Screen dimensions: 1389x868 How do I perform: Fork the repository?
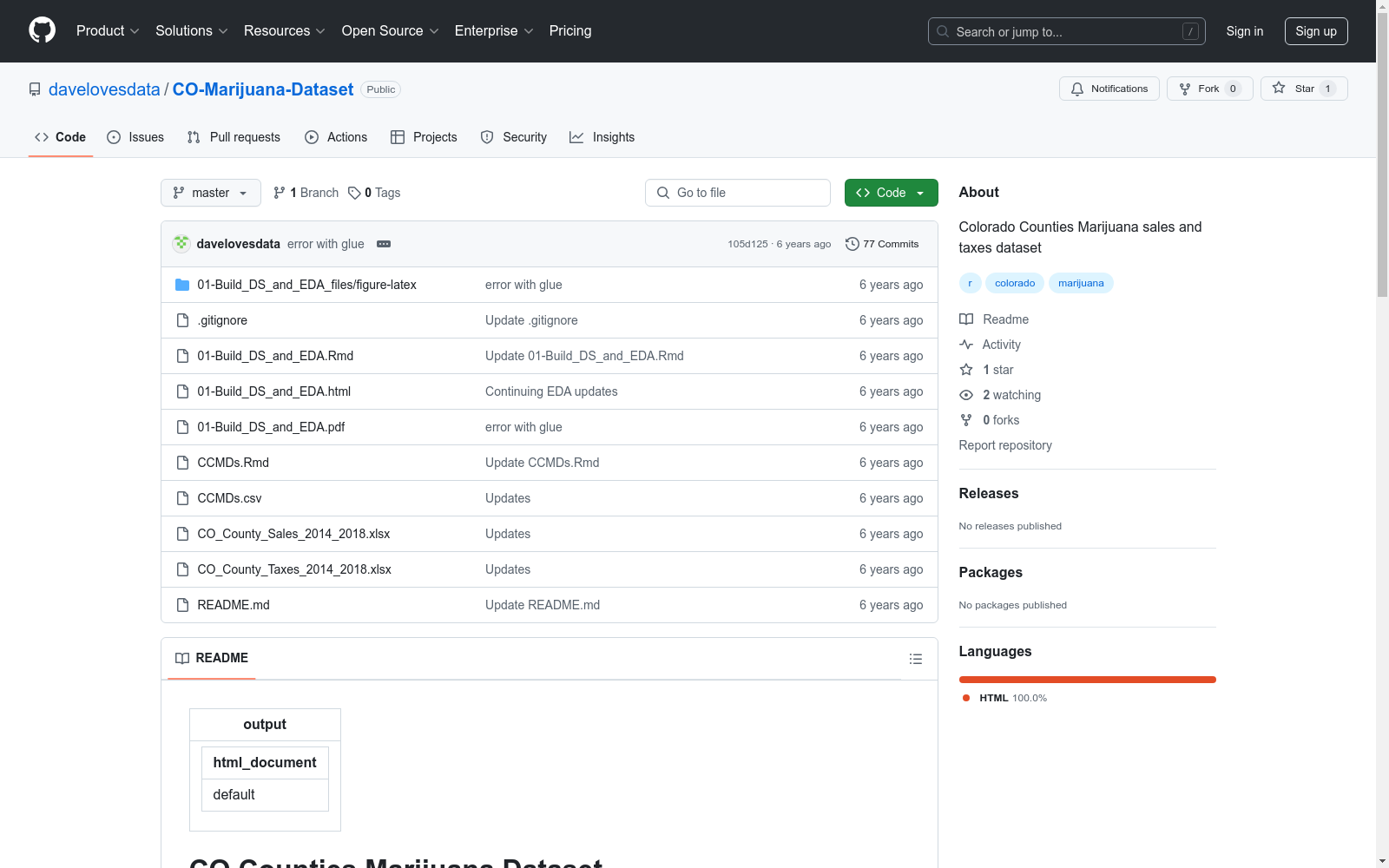point(1210,89)
